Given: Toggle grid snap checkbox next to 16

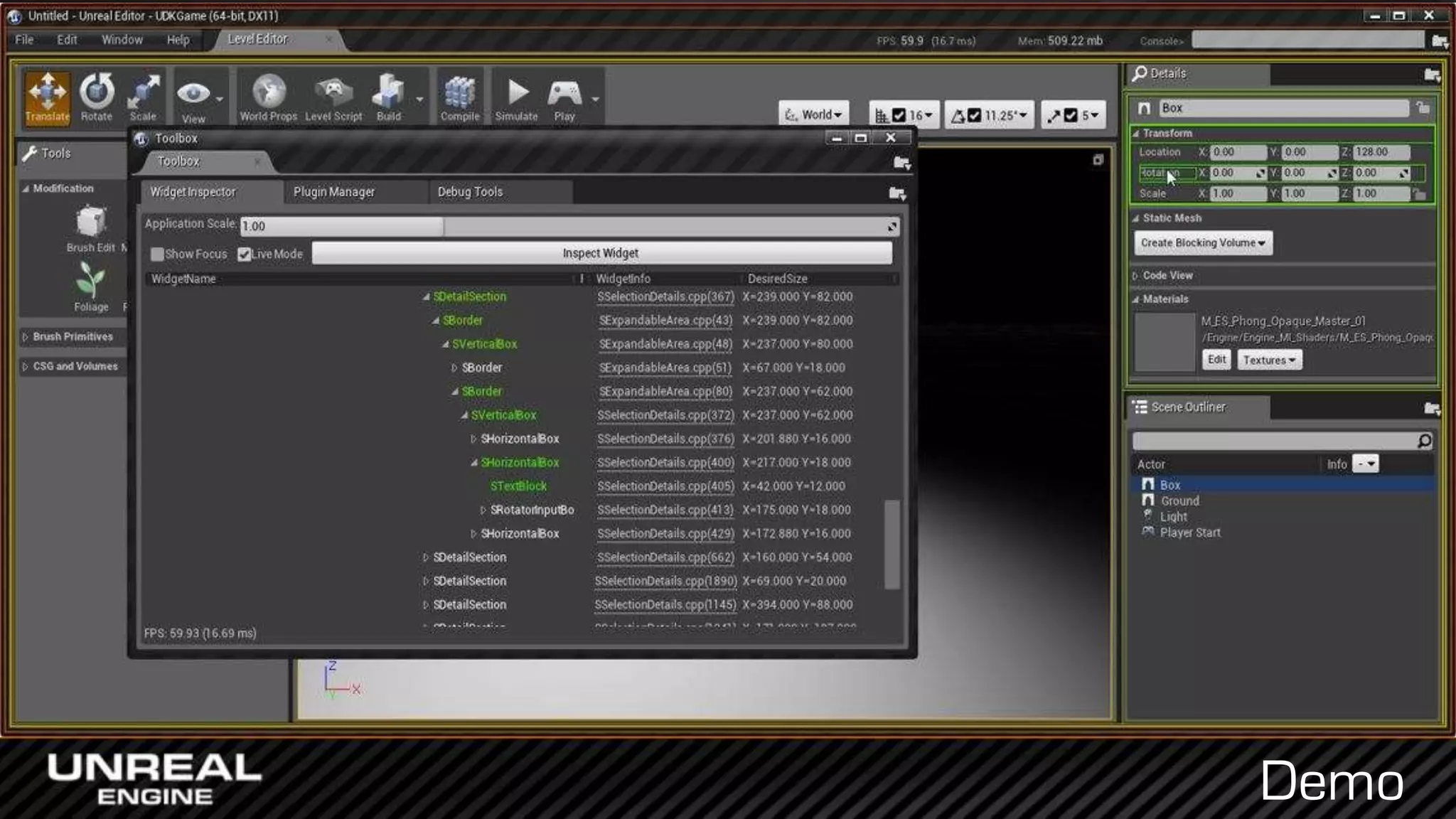Looking at the screenshot, I should pyautogui.click(x=899, y=115).
